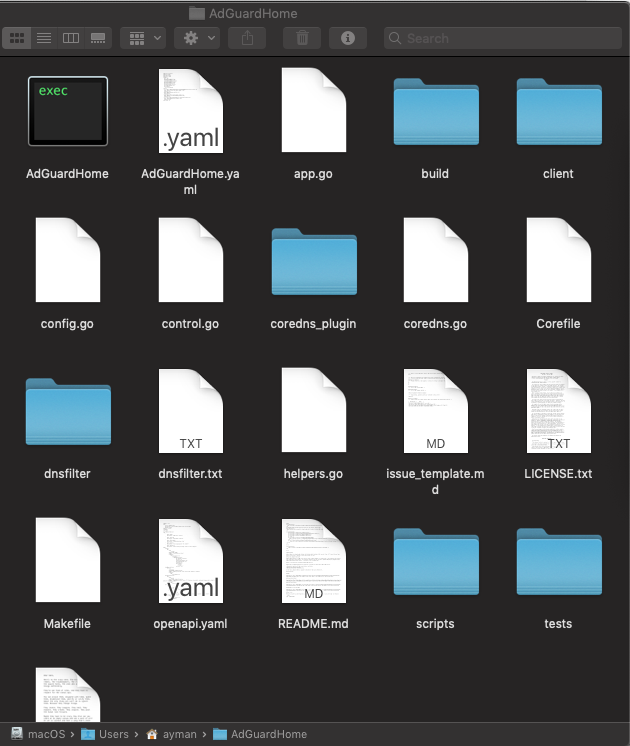630x746 pixels.
Task: Switch to list view mode
Action: click(44, 38)
